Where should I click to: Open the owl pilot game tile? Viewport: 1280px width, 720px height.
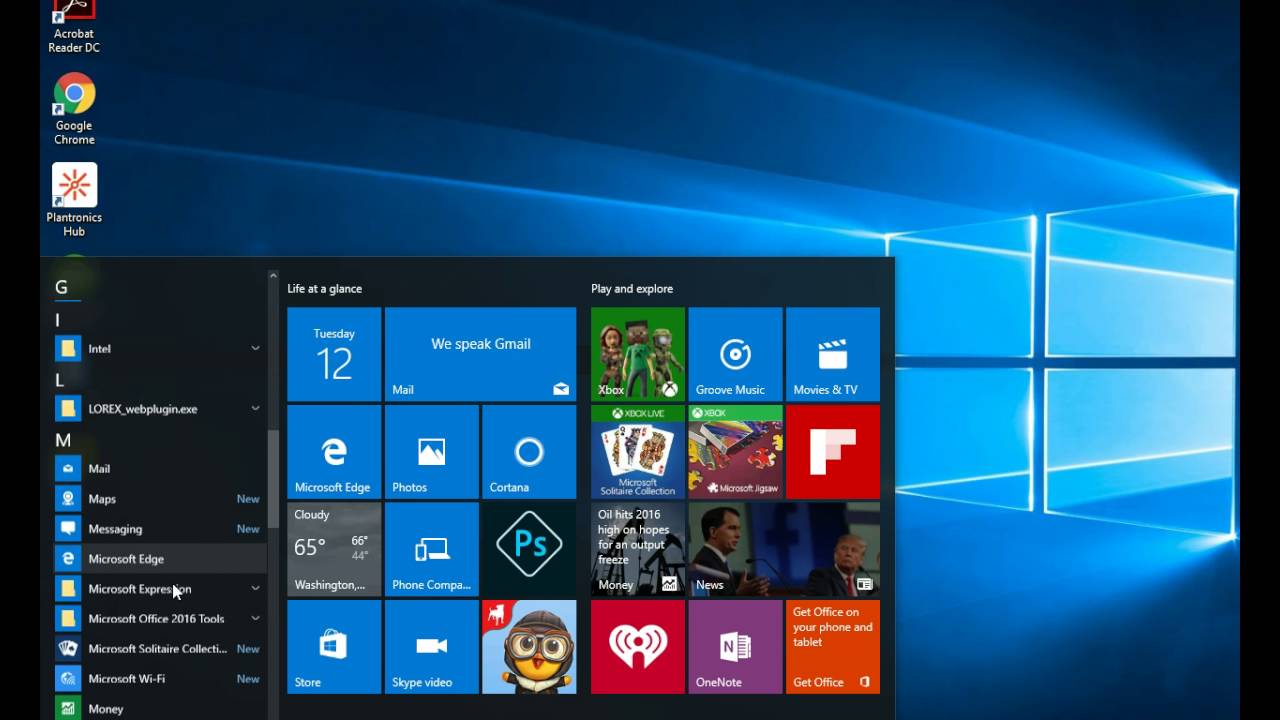click(529, 647)
